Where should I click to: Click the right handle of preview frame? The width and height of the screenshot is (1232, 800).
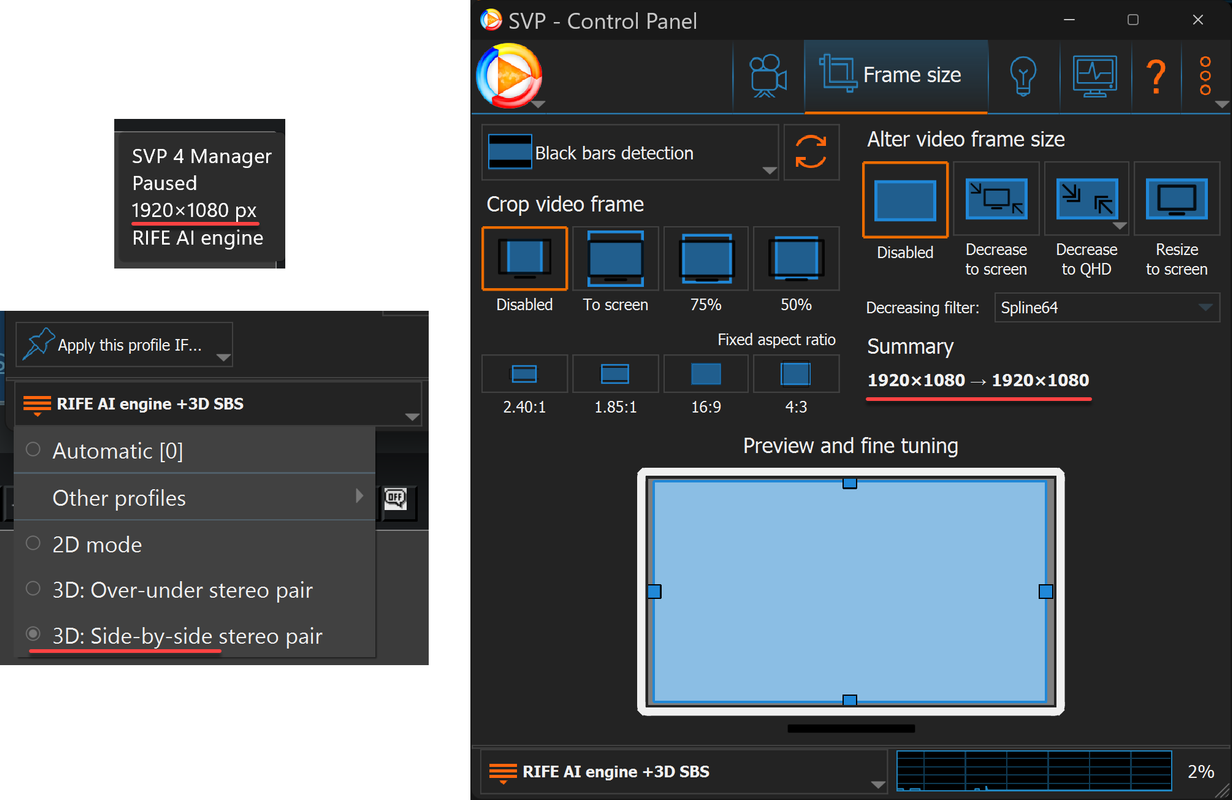(1046, 591)
